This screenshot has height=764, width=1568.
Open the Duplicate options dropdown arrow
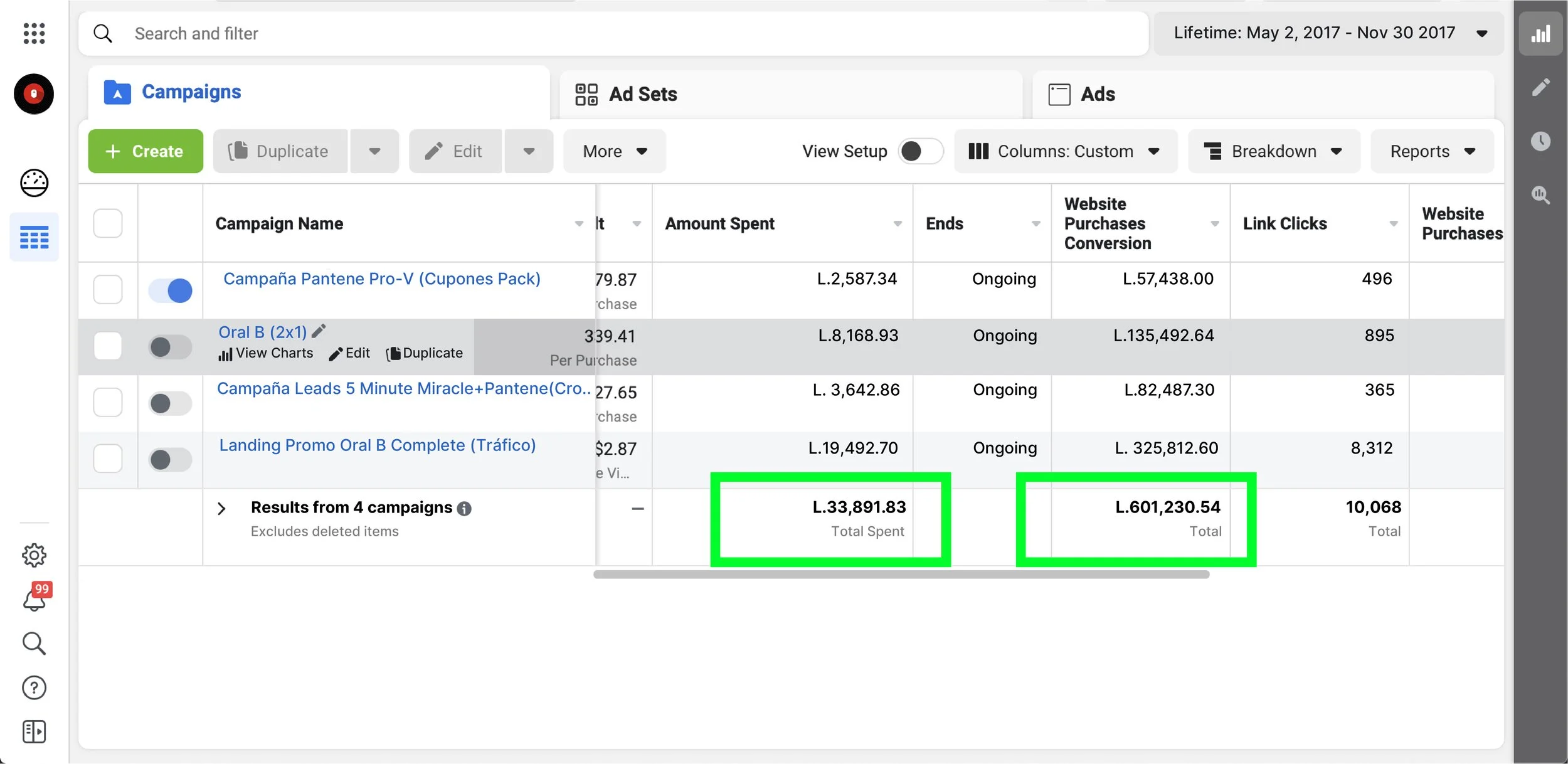point(374,151)
